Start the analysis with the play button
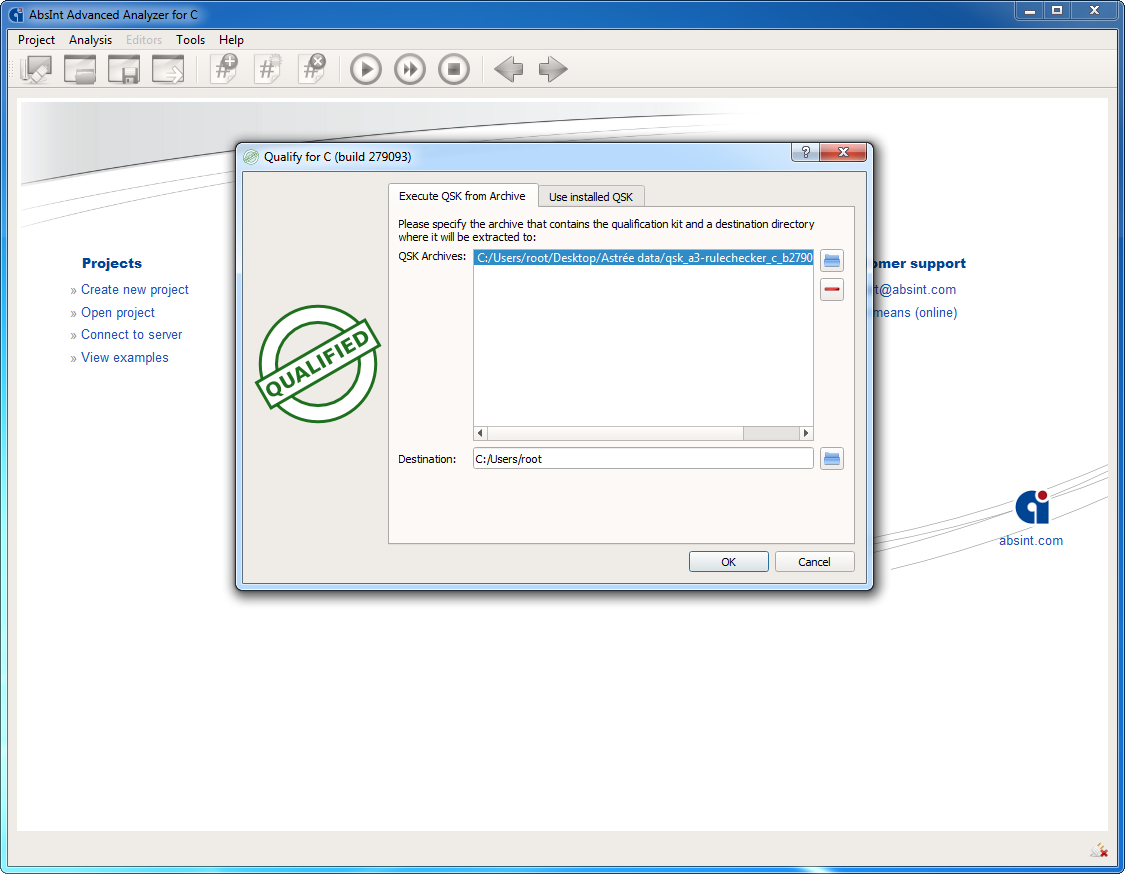 pos(366,70)
